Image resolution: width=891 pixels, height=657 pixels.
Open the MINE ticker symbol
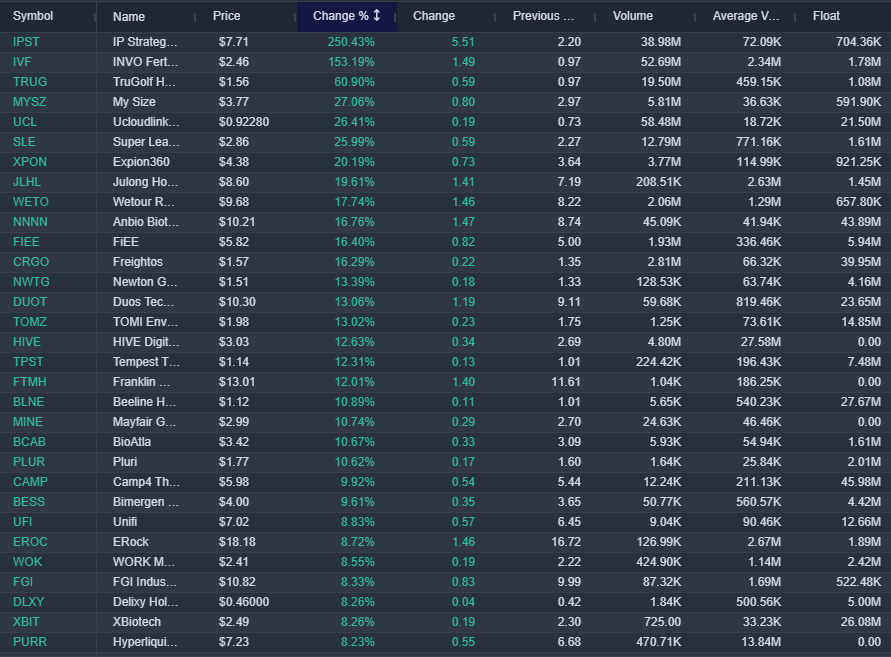tap(27, 422)
